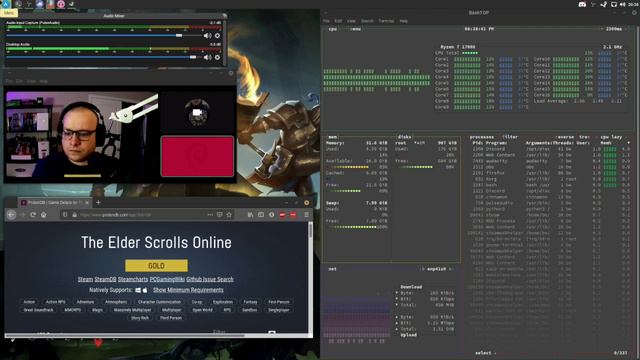Open the terminal Edit menu
This screenshot has height=360, width=640.
tap(338, 21)
